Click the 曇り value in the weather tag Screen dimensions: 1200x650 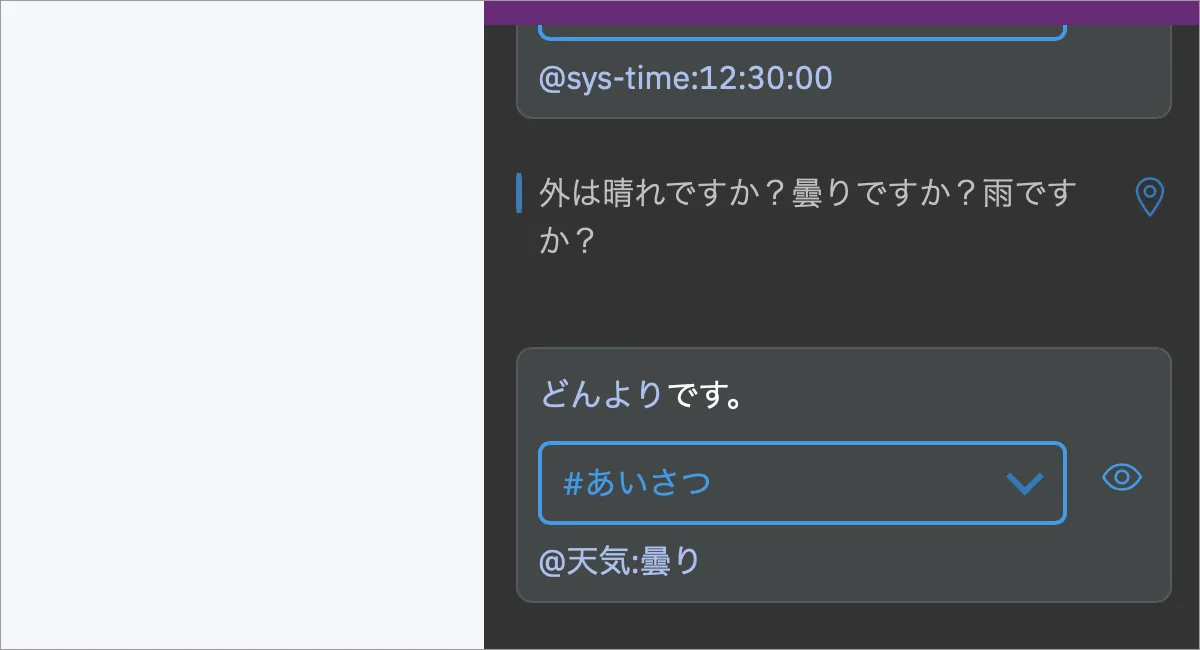[x=671, y=562]
